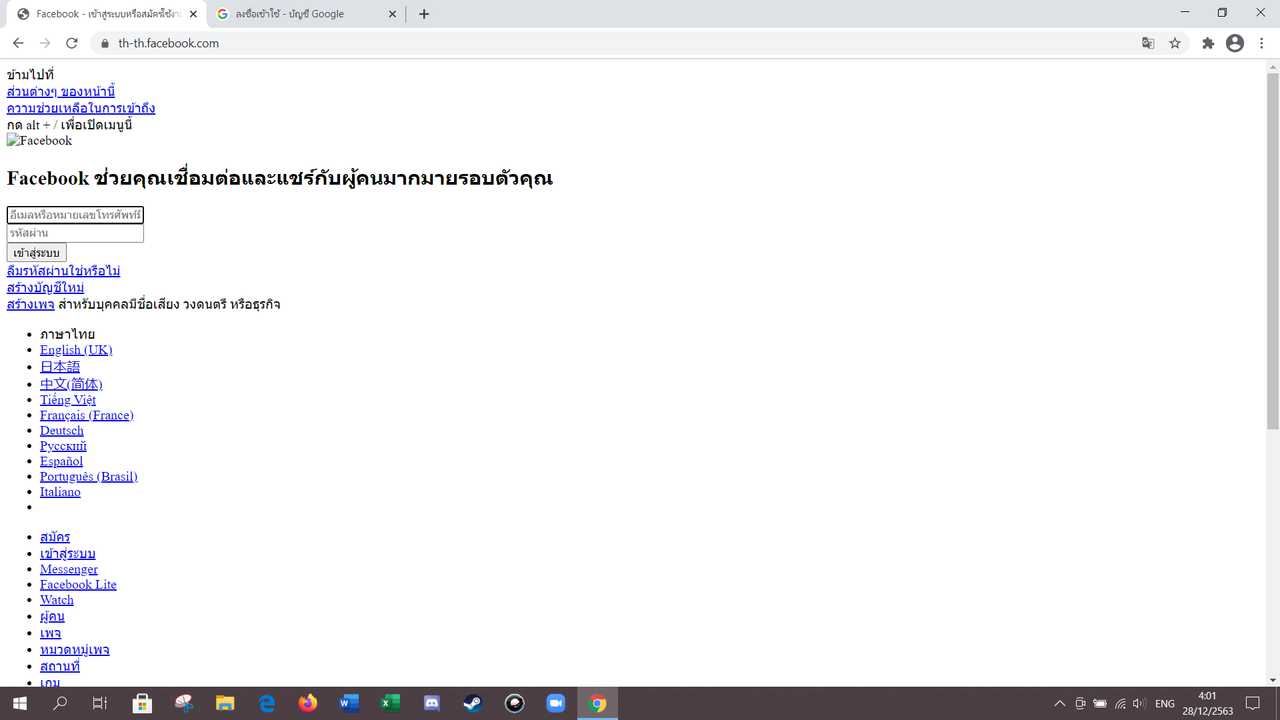Switch language to Italiano
The width and height of the screenshot is (1280, 720).
(x=60, y=492)
